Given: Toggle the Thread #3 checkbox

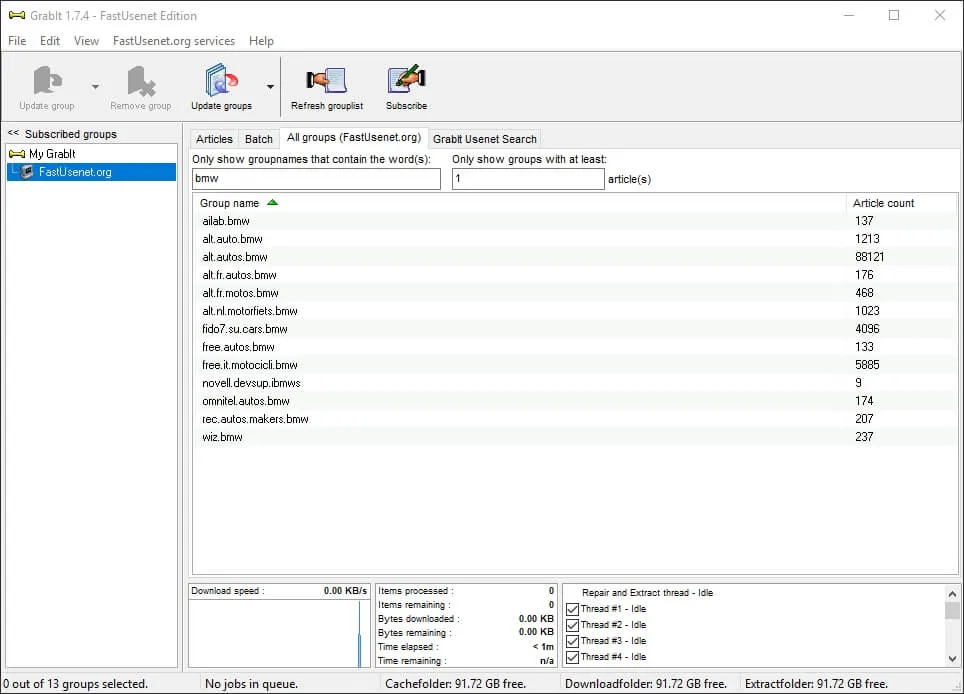Looking at the screenshot, I should click(x=572, y=641).
